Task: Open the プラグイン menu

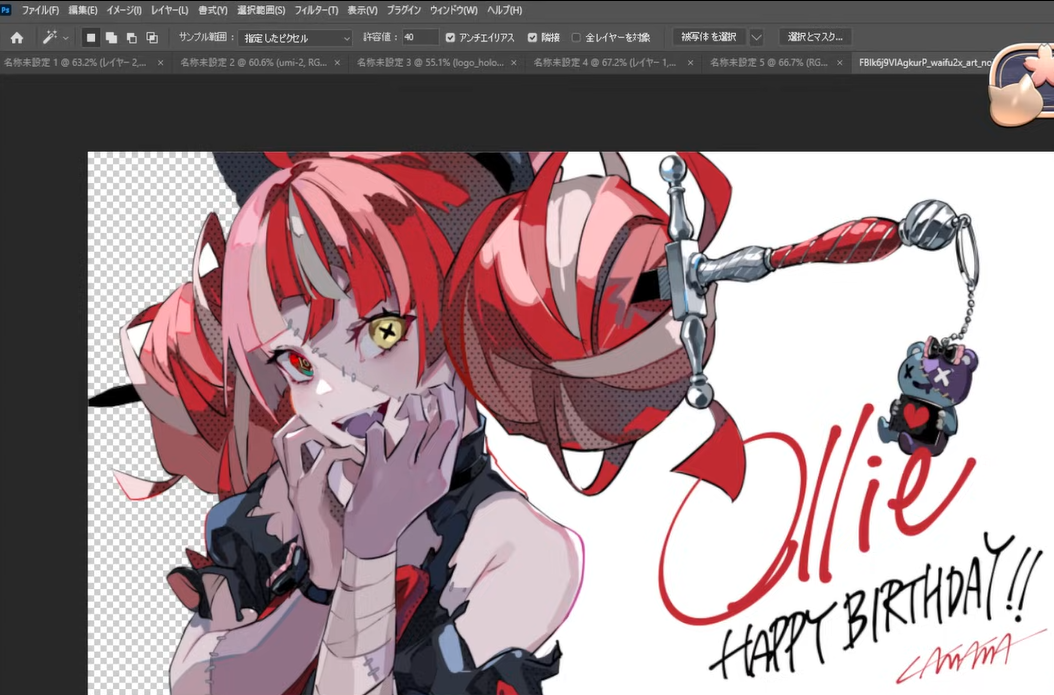Action: pyautogui.click(x=403, y=10)
